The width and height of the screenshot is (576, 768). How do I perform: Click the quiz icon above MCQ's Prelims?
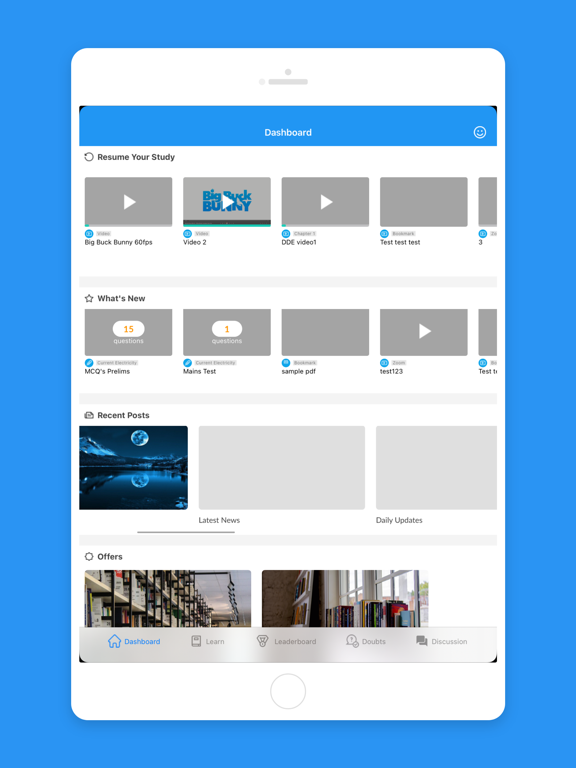coord(89,363)
